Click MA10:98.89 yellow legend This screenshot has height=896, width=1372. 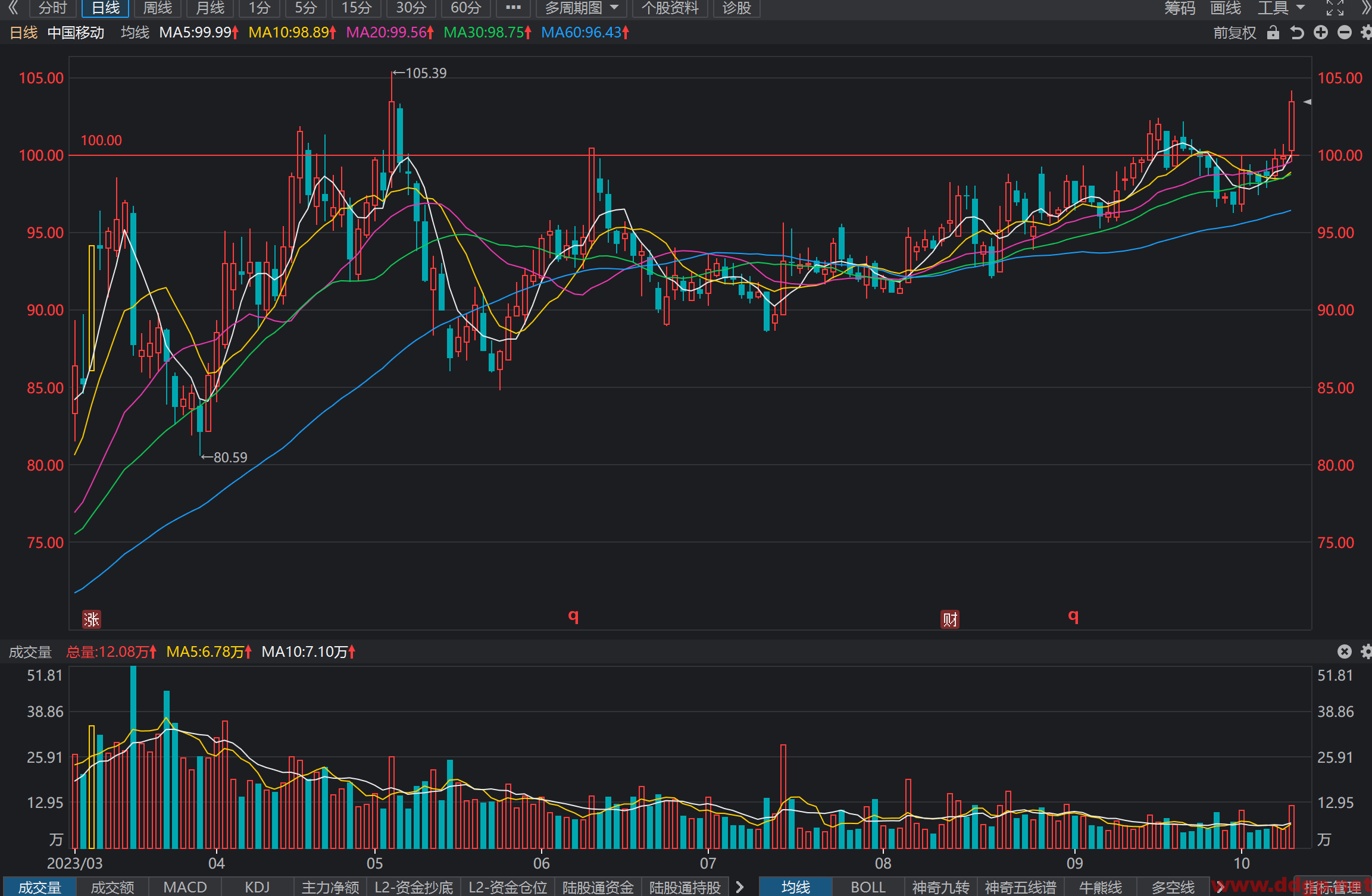click(x=292, y=33)
